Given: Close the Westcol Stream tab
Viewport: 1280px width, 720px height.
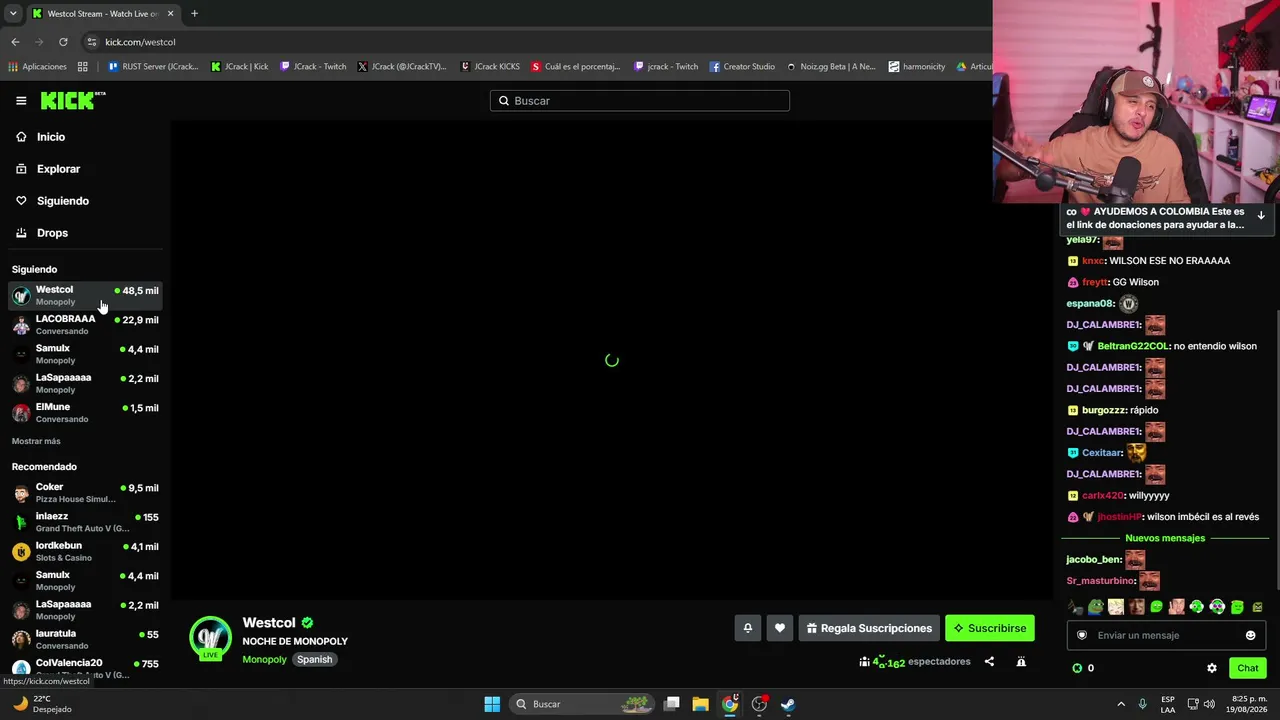Looking at the screenshot, I should (170, 14).
